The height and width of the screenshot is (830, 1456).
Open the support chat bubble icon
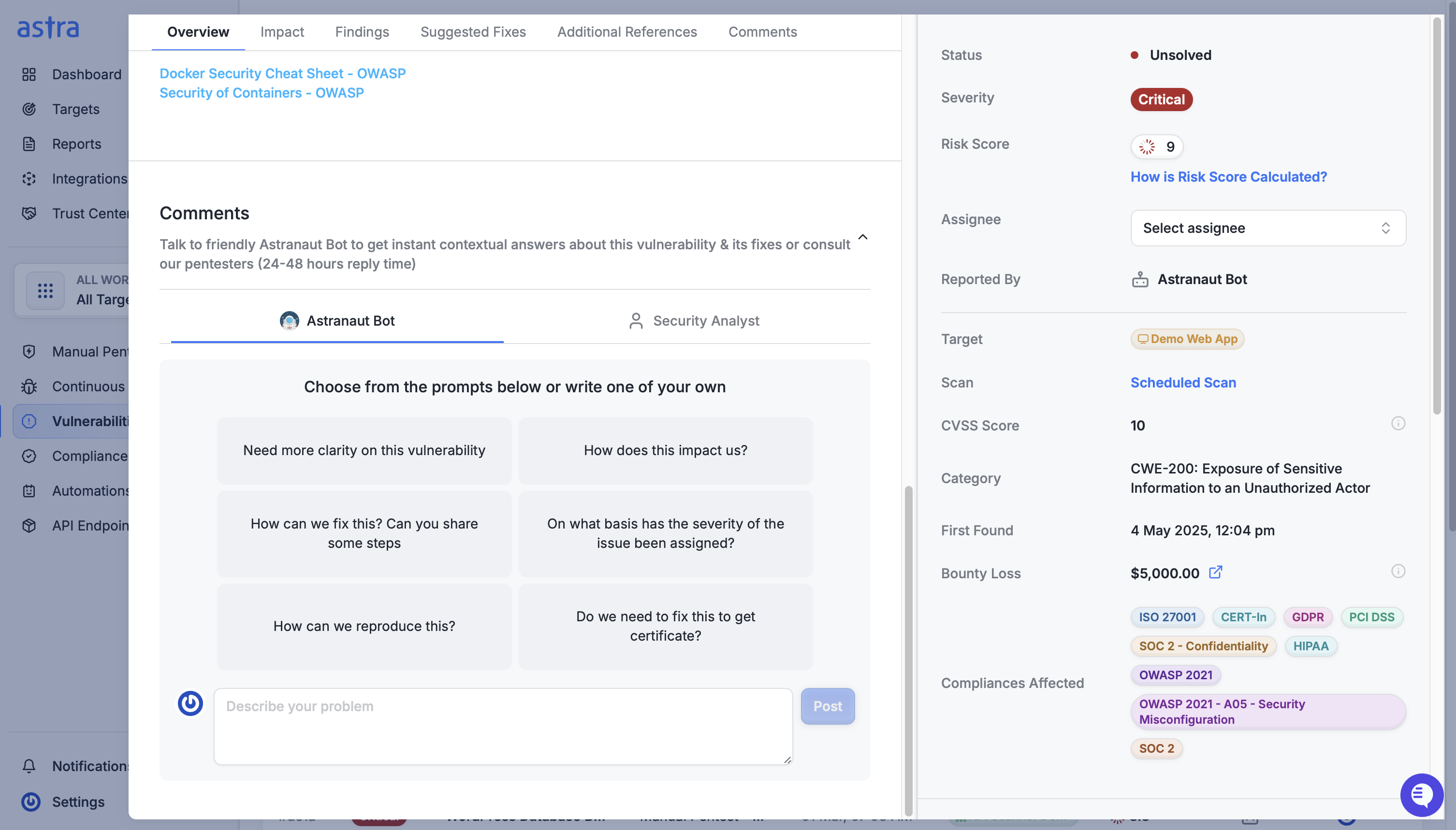point(1422,795)
